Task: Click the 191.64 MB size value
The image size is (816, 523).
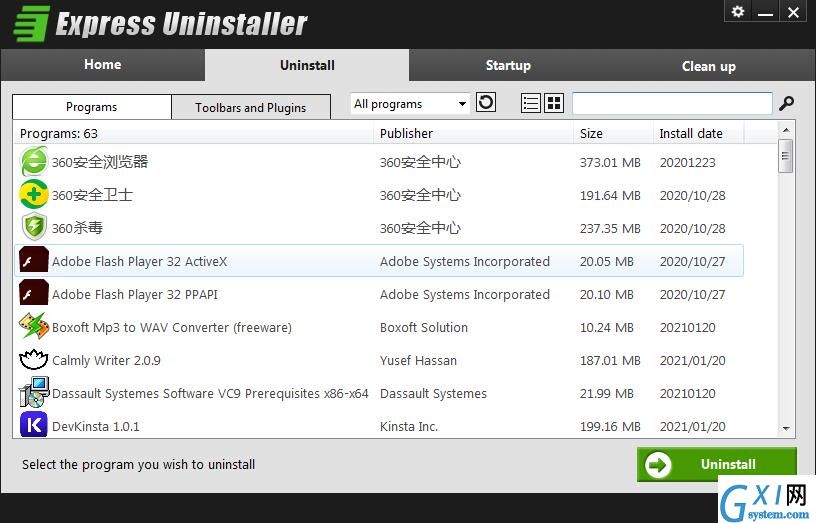Action: tap(610, 195)
